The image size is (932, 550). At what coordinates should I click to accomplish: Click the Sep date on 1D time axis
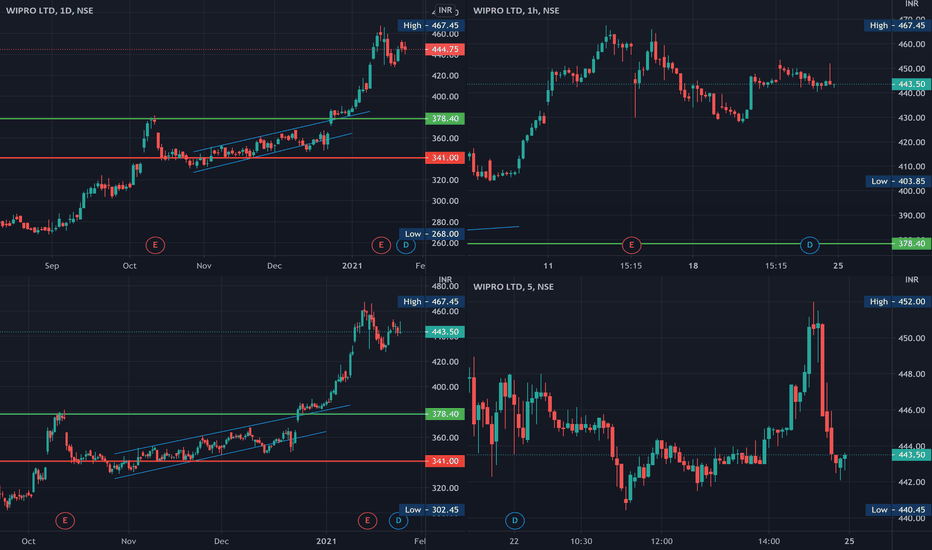click(52, 266)
